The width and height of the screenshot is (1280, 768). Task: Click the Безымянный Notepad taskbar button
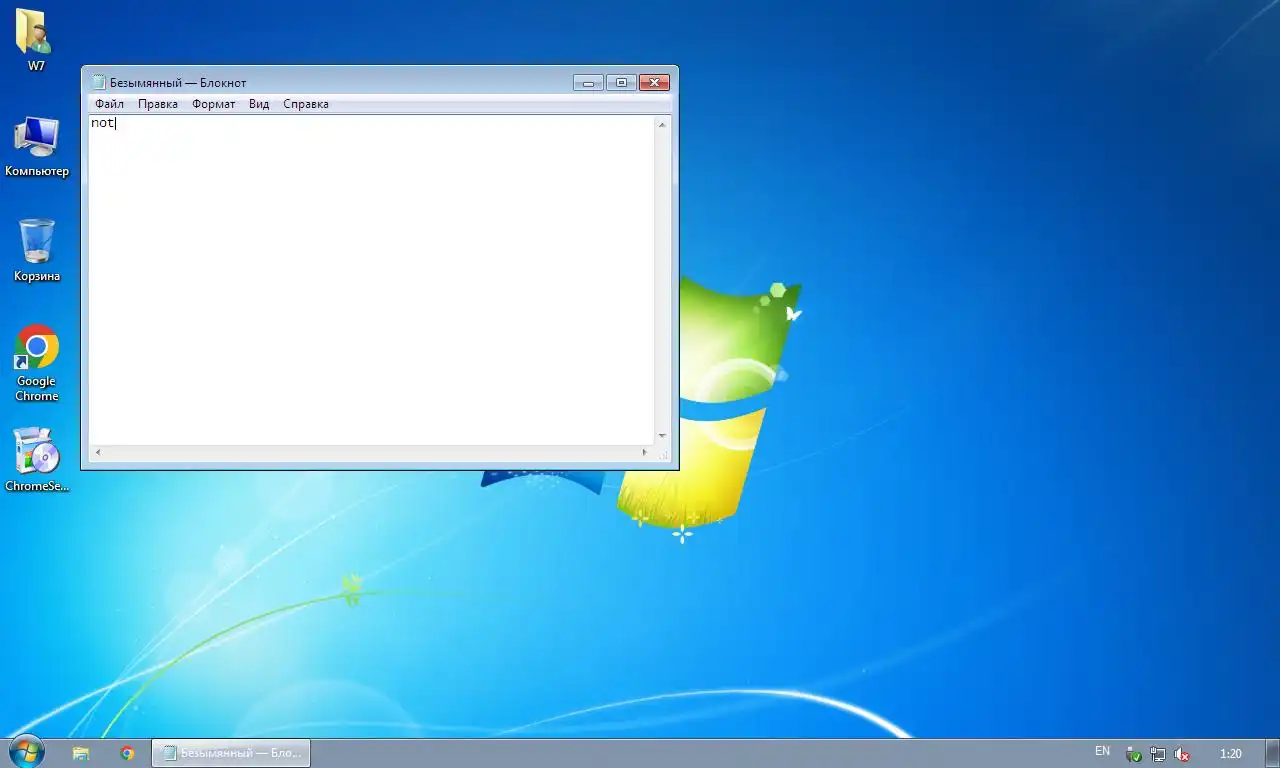click(231, 753)
